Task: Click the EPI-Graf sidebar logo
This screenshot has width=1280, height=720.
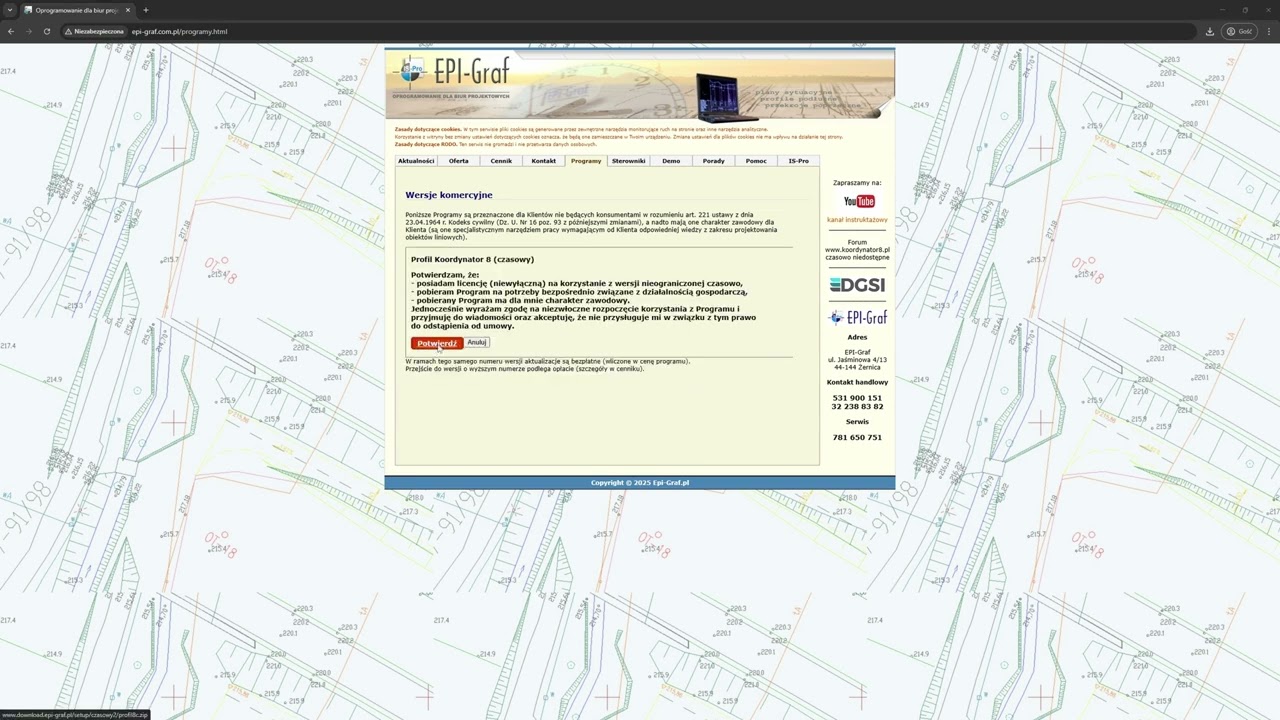Action: coord(857,318)
